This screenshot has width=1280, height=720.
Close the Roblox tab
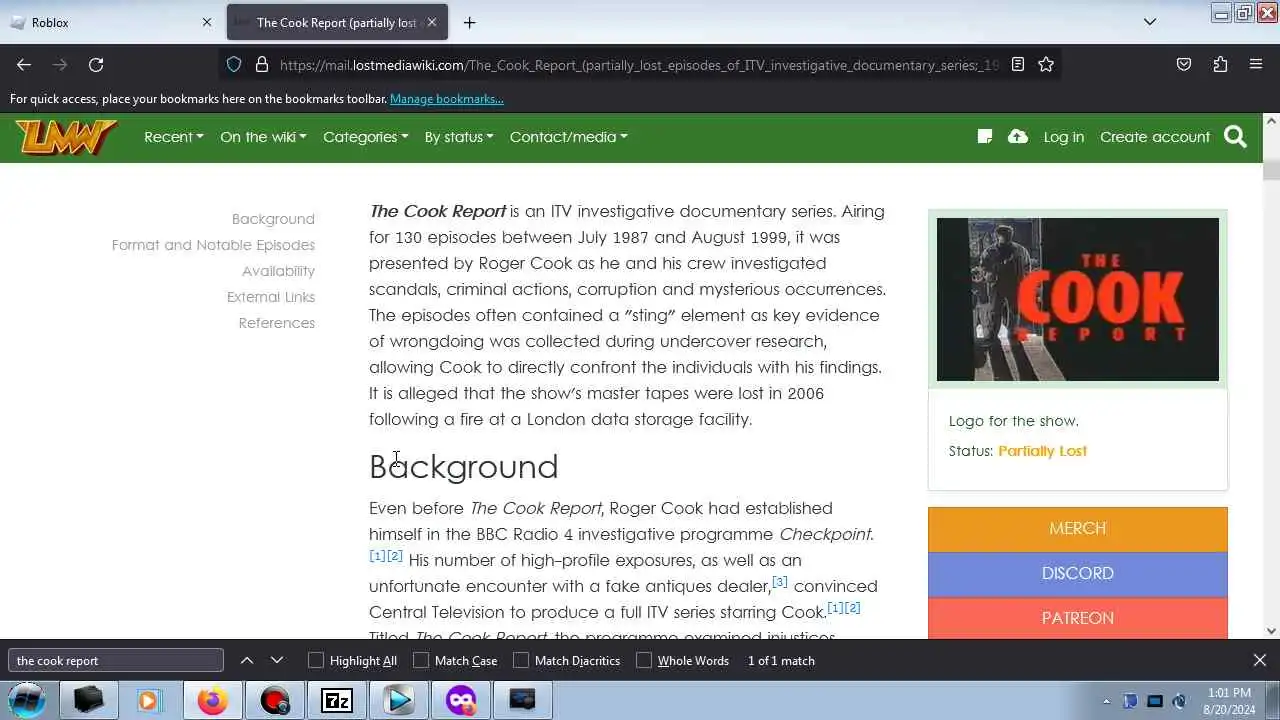click(x=207, y=22)
